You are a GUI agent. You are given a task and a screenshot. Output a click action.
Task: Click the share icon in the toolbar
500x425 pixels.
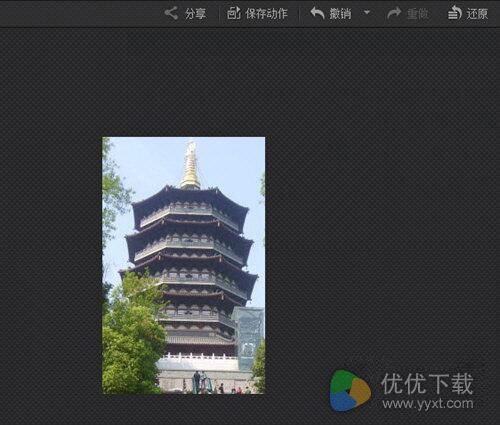pyautogui.click(x=171, y=13)
